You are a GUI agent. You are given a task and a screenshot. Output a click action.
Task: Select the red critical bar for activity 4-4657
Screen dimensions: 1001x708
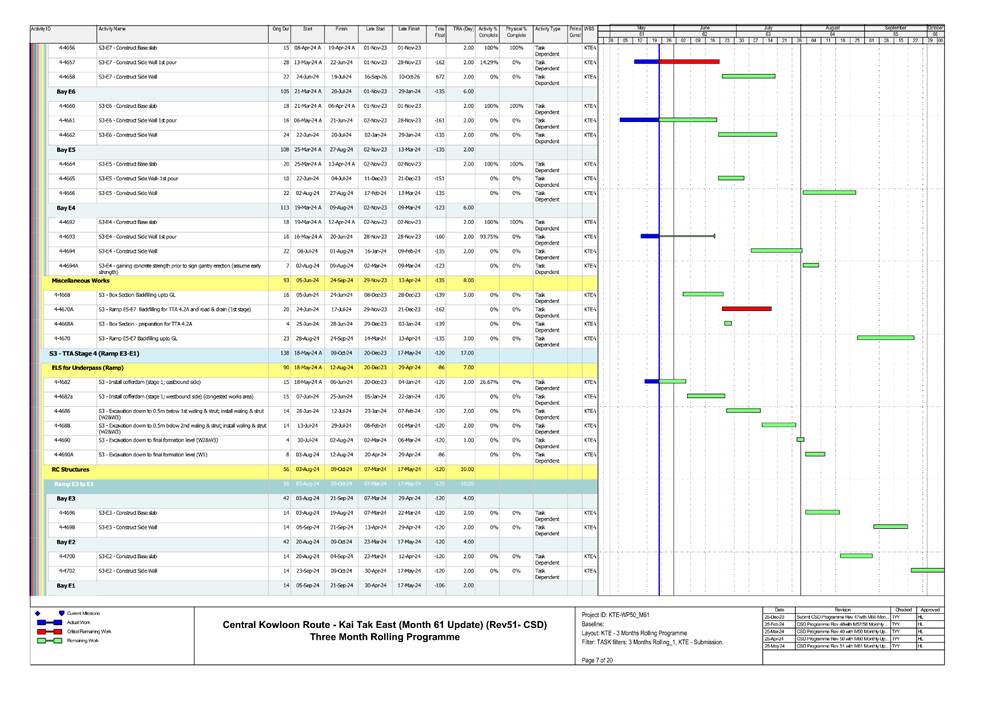click(x=689, y=61)
